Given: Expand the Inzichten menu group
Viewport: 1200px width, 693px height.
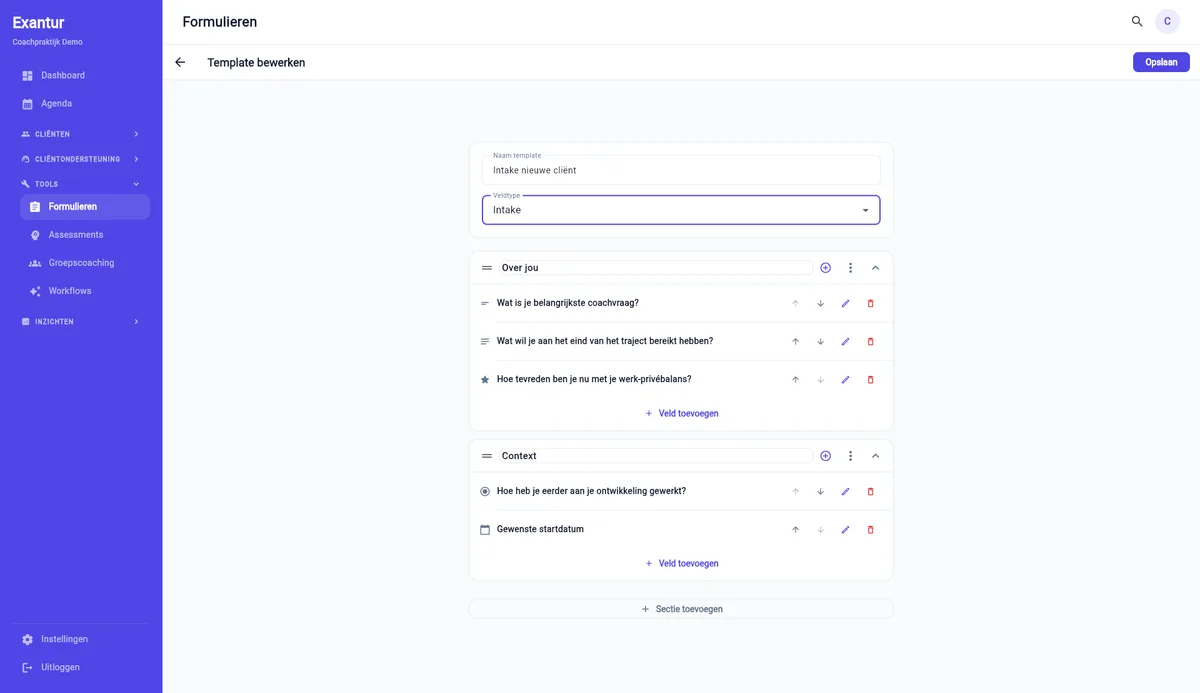Looking at the screenshot, I should [x=81, y=322].
